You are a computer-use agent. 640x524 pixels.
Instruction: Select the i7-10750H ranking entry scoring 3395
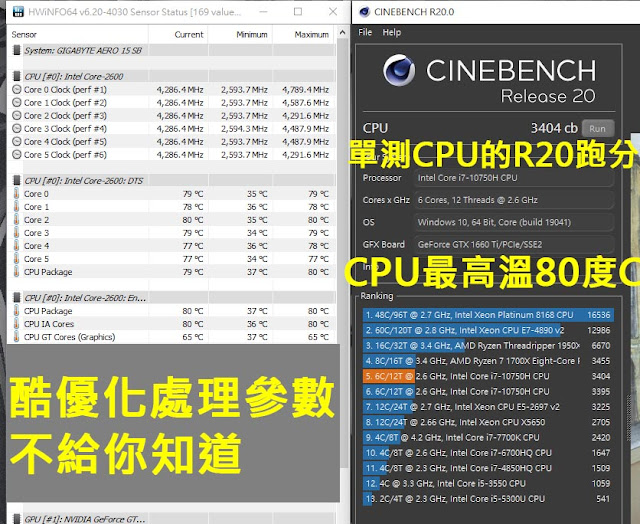pos(488,391)
